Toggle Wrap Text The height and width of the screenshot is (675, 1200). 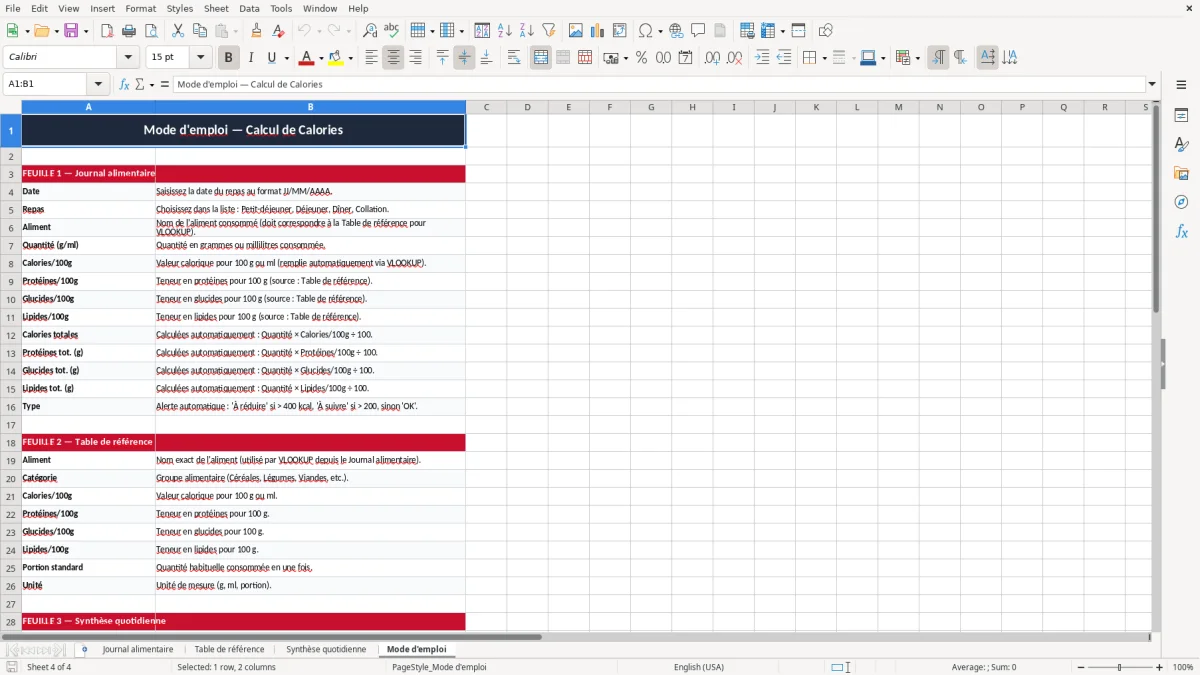pos(514,58)
